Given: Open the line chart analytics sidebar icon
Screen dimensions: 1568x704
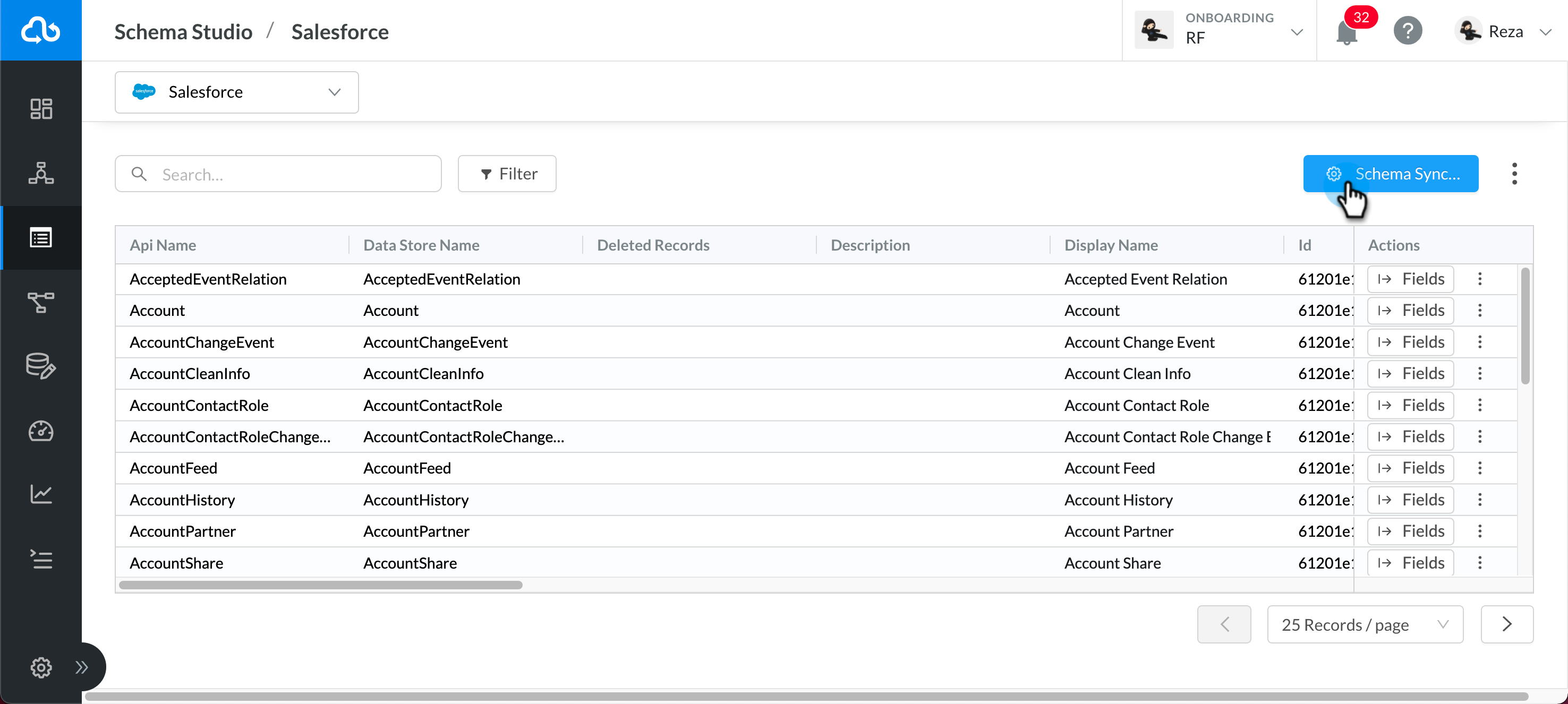Looking at the screenshot, I should pyautogui.click(x=41, y=494).
